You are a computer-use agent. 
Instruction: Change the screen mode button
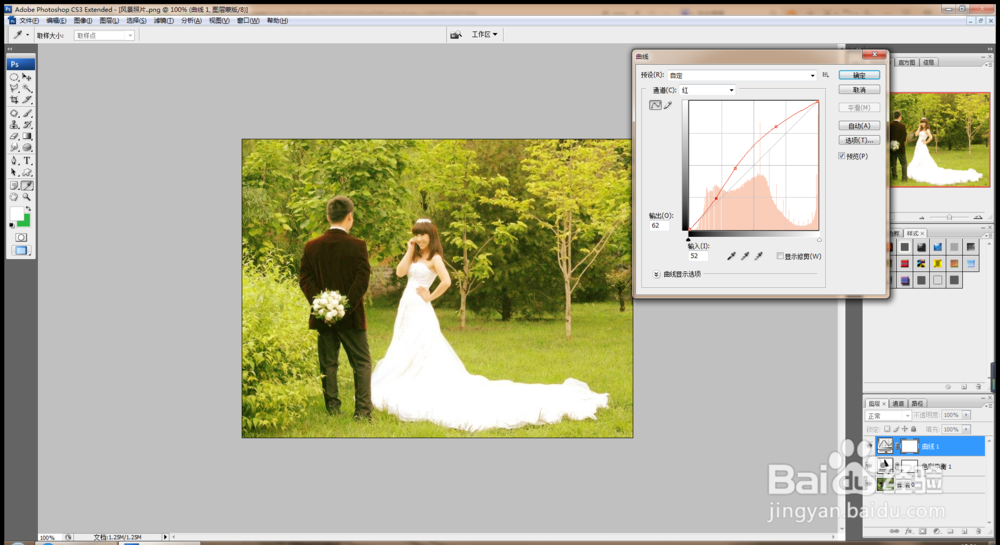click(x=21, y=251)
